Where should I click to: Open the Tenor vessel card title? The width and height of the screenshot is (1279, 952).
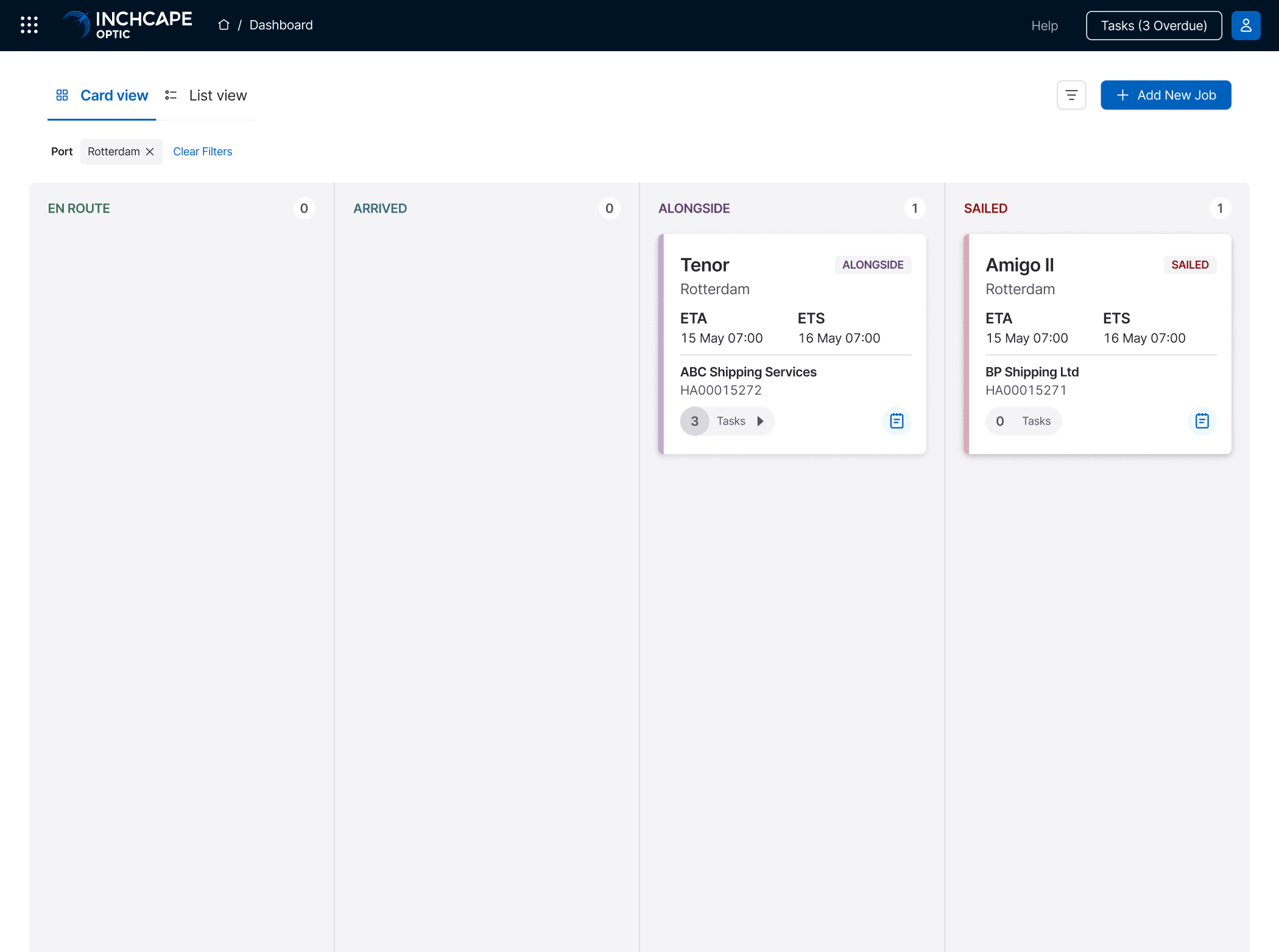click(x=705, y=265)
